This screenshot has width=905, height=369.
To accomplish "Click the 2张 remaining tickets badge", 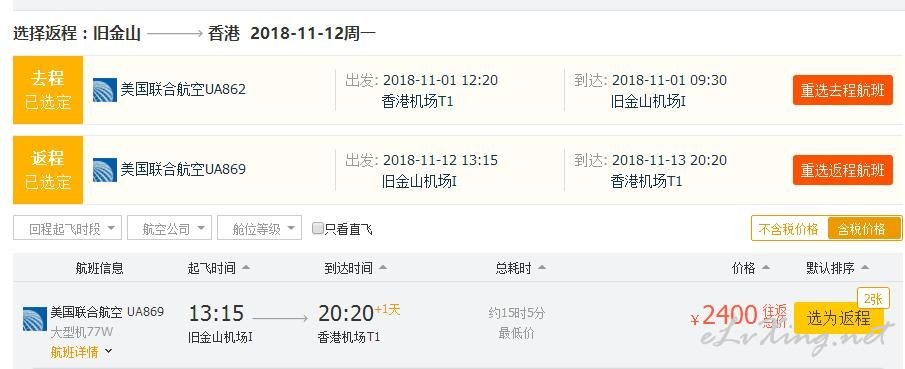I will 873,299.
